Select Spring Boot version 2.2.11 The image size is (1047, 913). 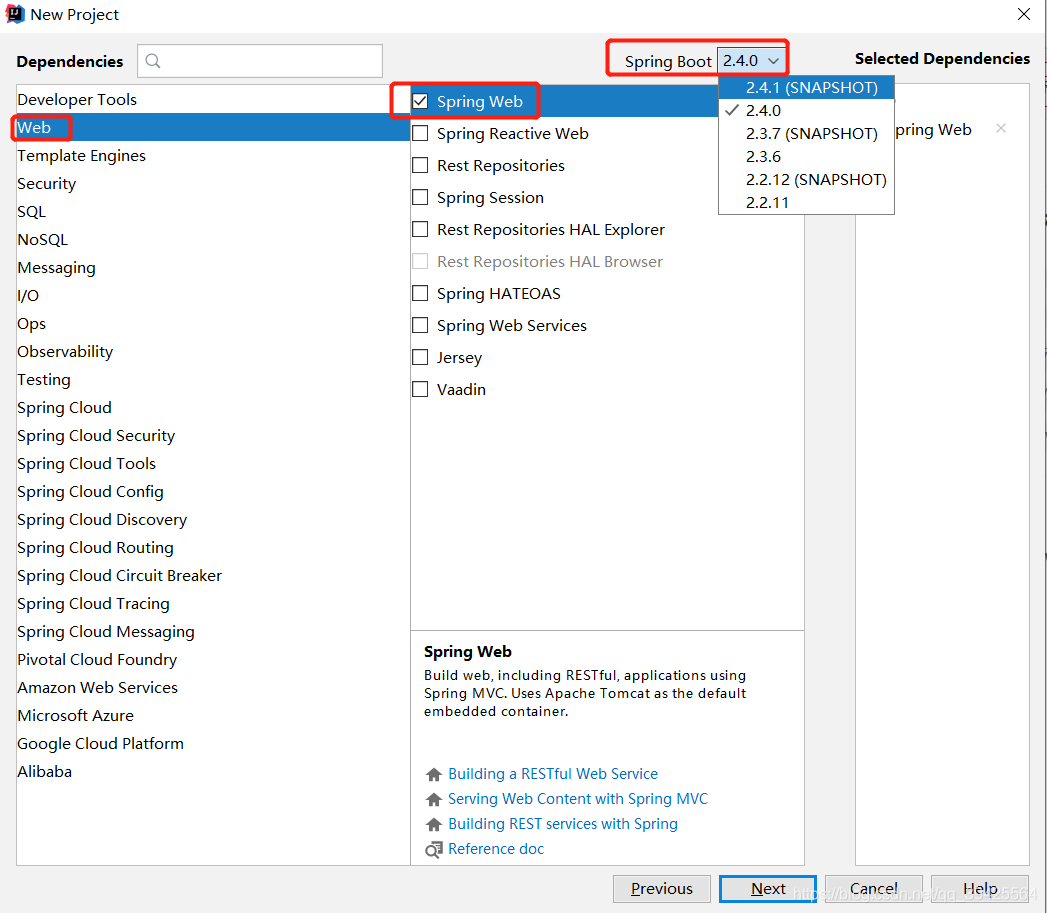click(807, 203)
